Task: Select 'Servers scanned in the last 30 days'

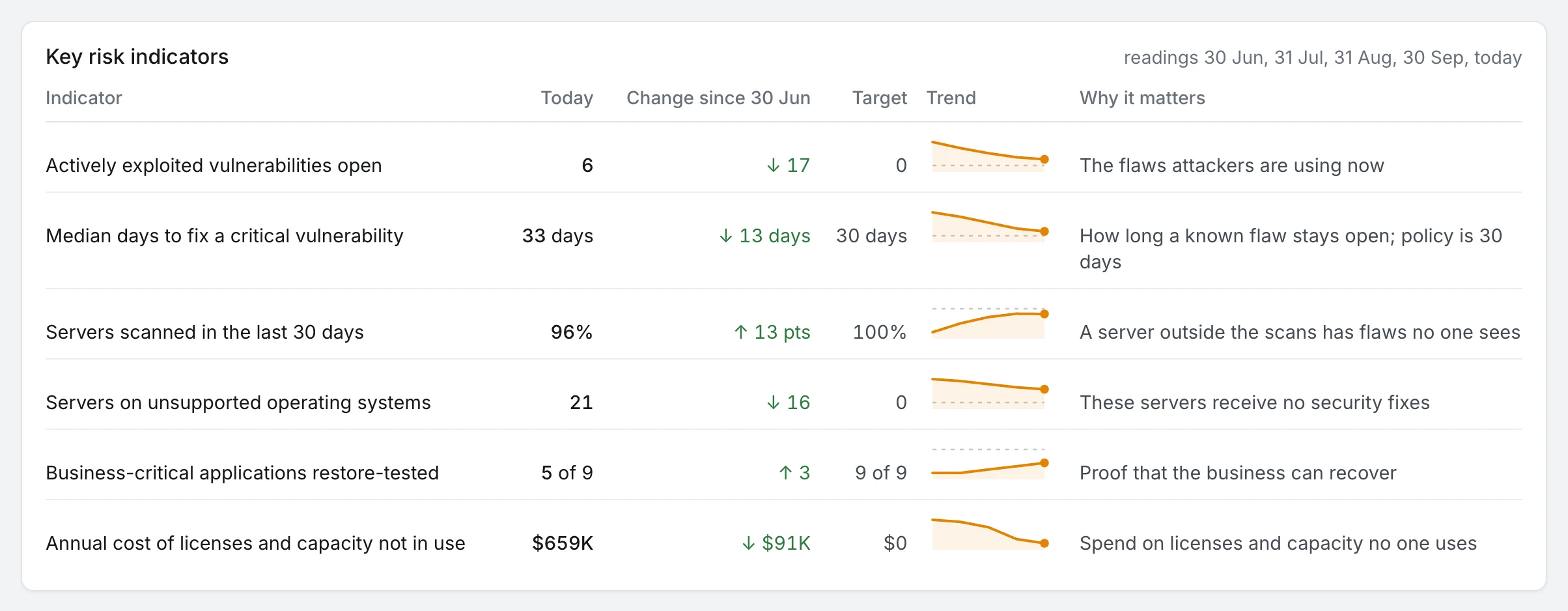Action: pyautogui.click(x=204, y=332)
